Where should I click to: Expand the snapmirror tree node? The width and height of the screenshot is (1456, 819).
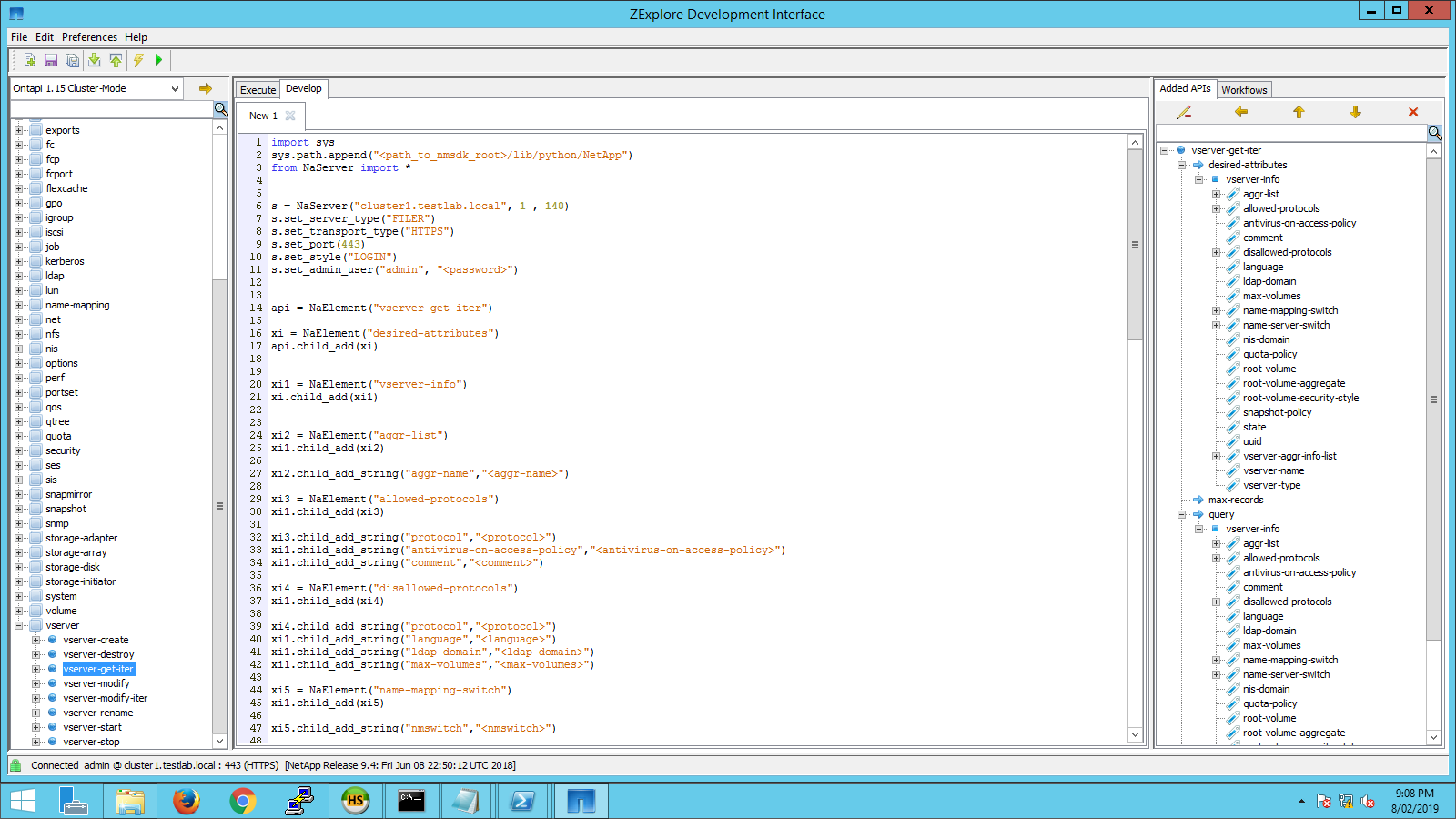click(18, 494)
